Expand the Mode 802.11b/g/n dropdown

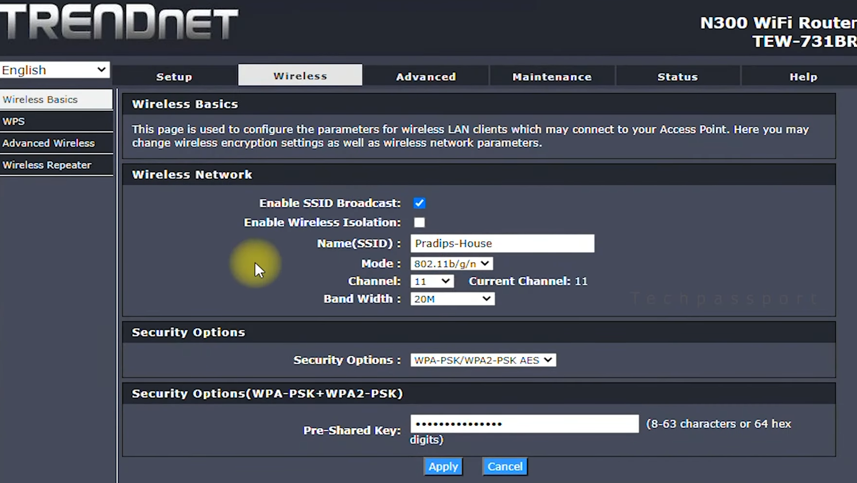tap(452, 264)
